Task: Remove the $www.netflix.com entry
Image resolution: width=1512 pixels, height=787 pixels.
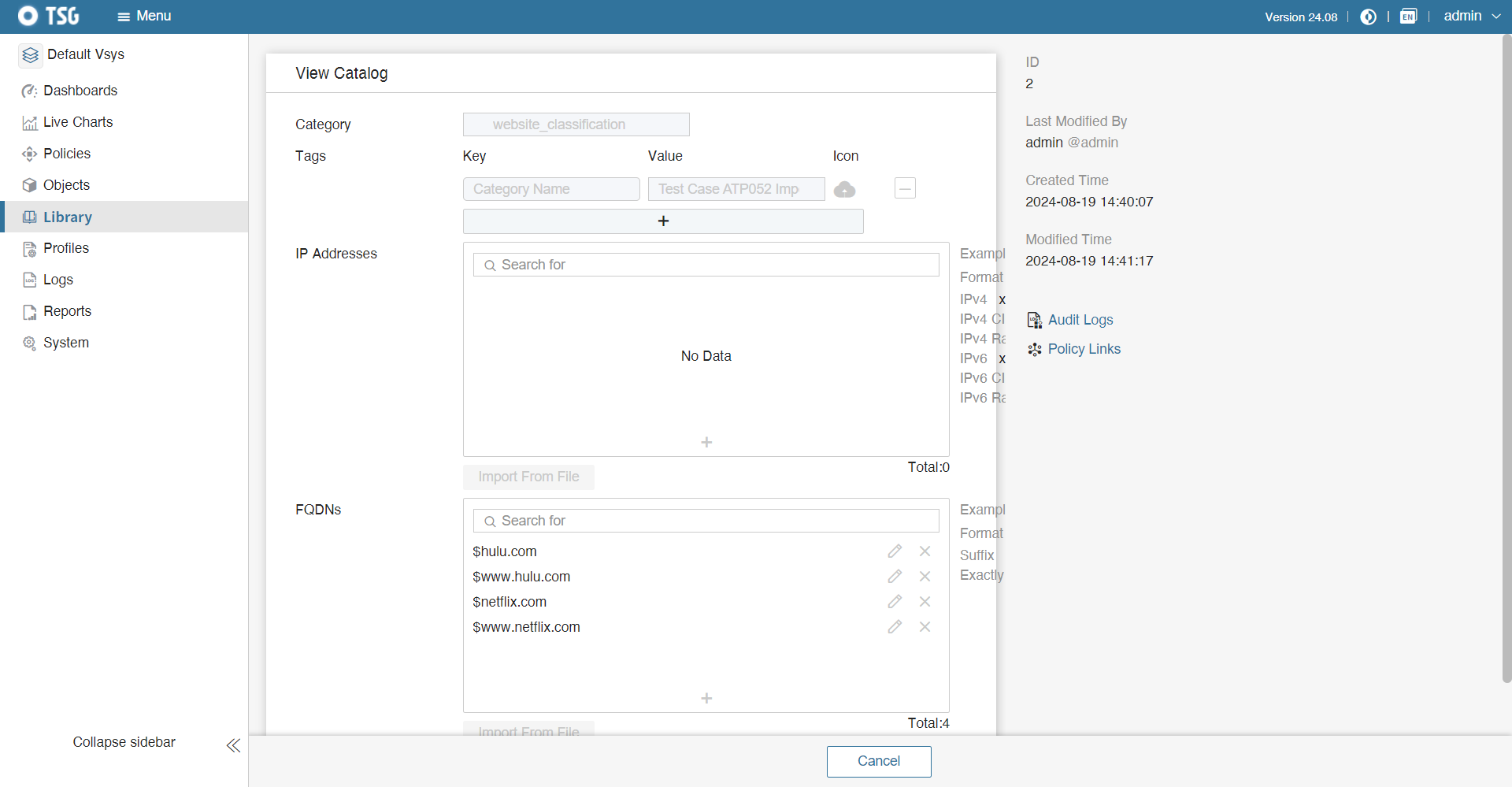Action: (x=925, y=627)
